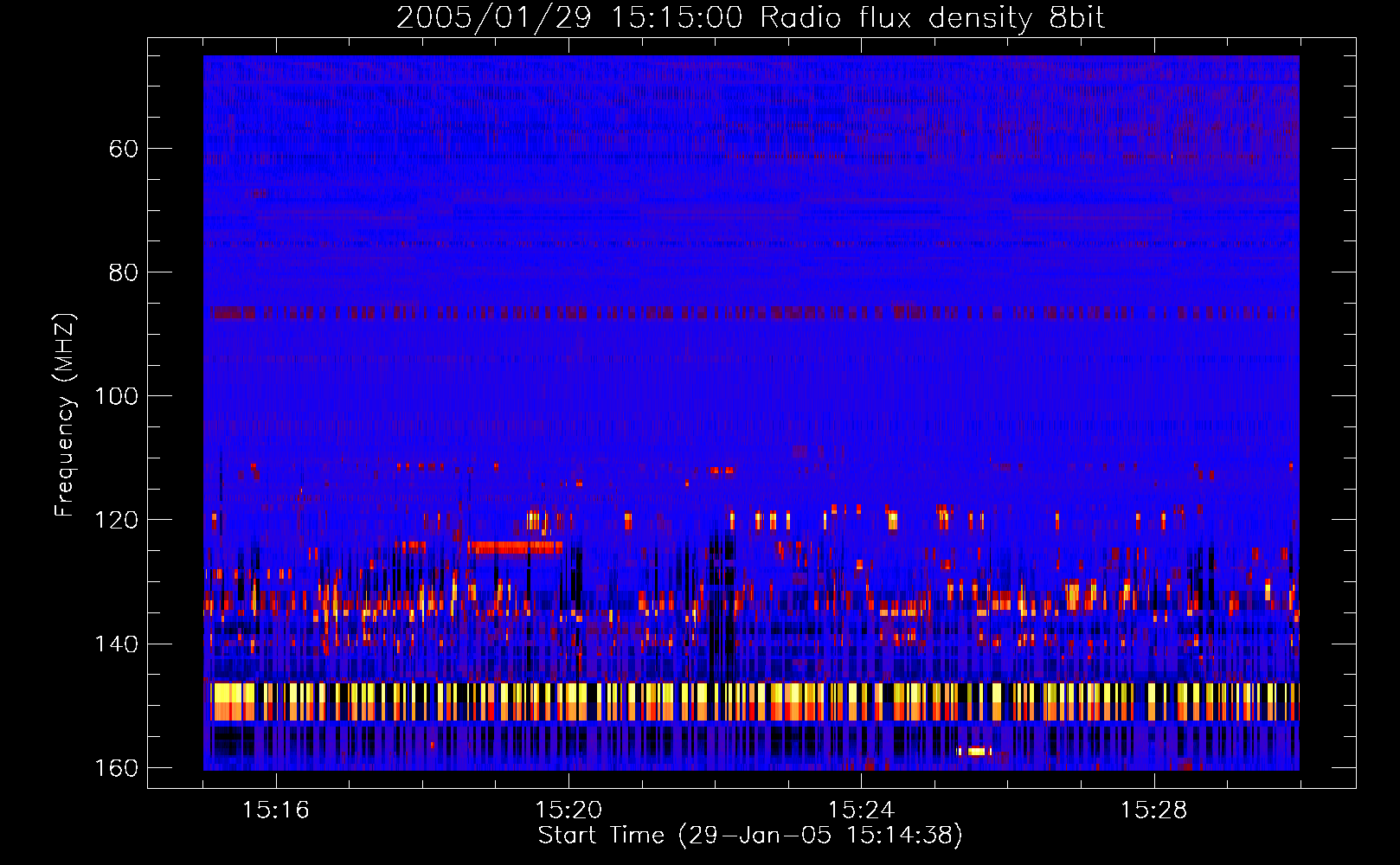
Task: Select the 15:28 time tick label
Action: 1153,811
